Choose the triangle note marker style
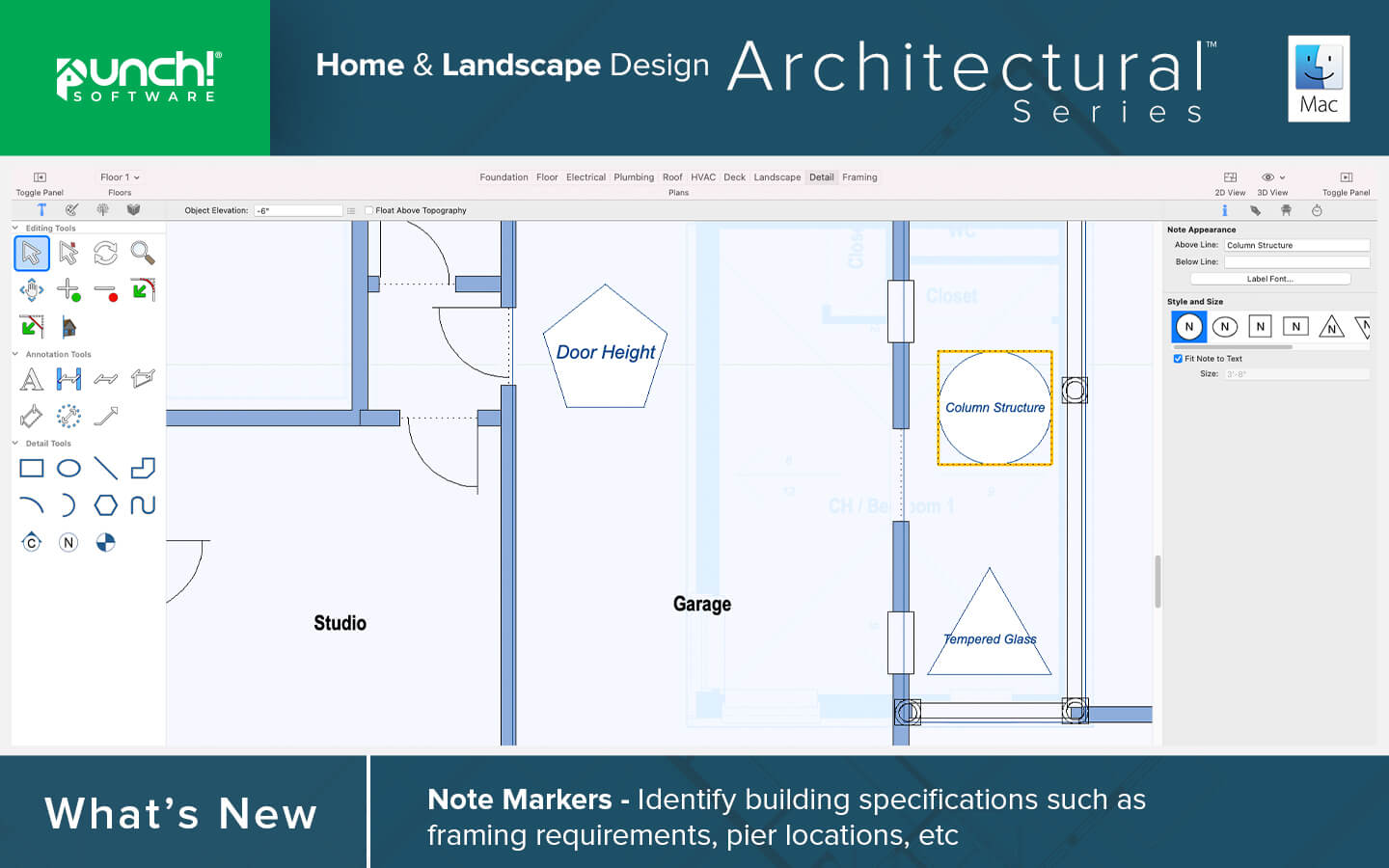This screenshot has width=1389, height=868. tap(1331, 327)
